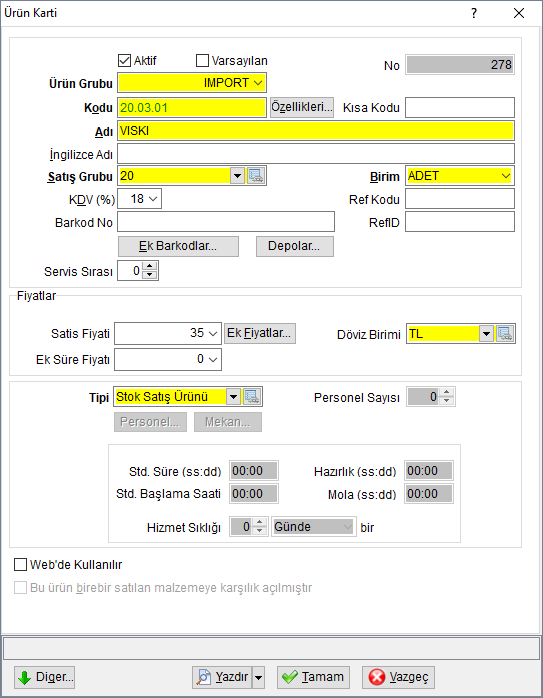Open the Yazdır dropdown arrow menu
This screenshot has width=543, height=698.
click(x=258, y=677)
